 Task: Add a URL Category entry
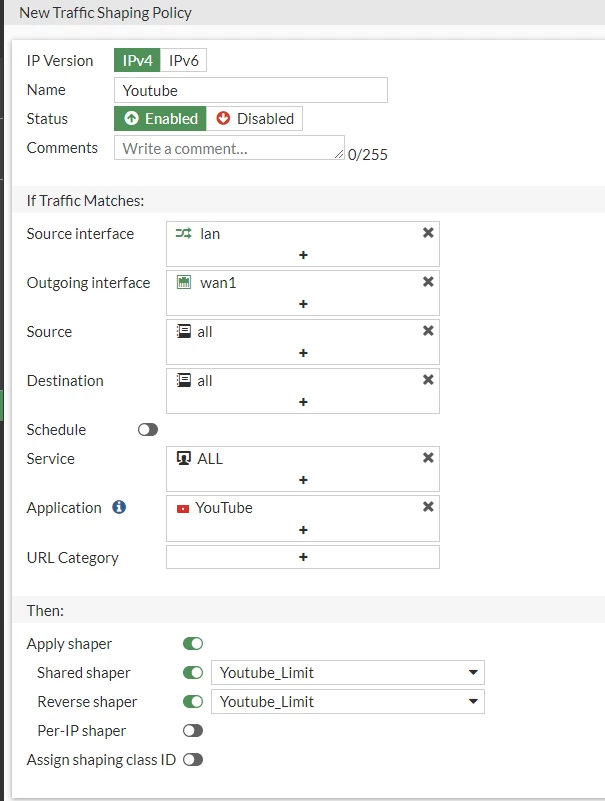pos(302,557)
